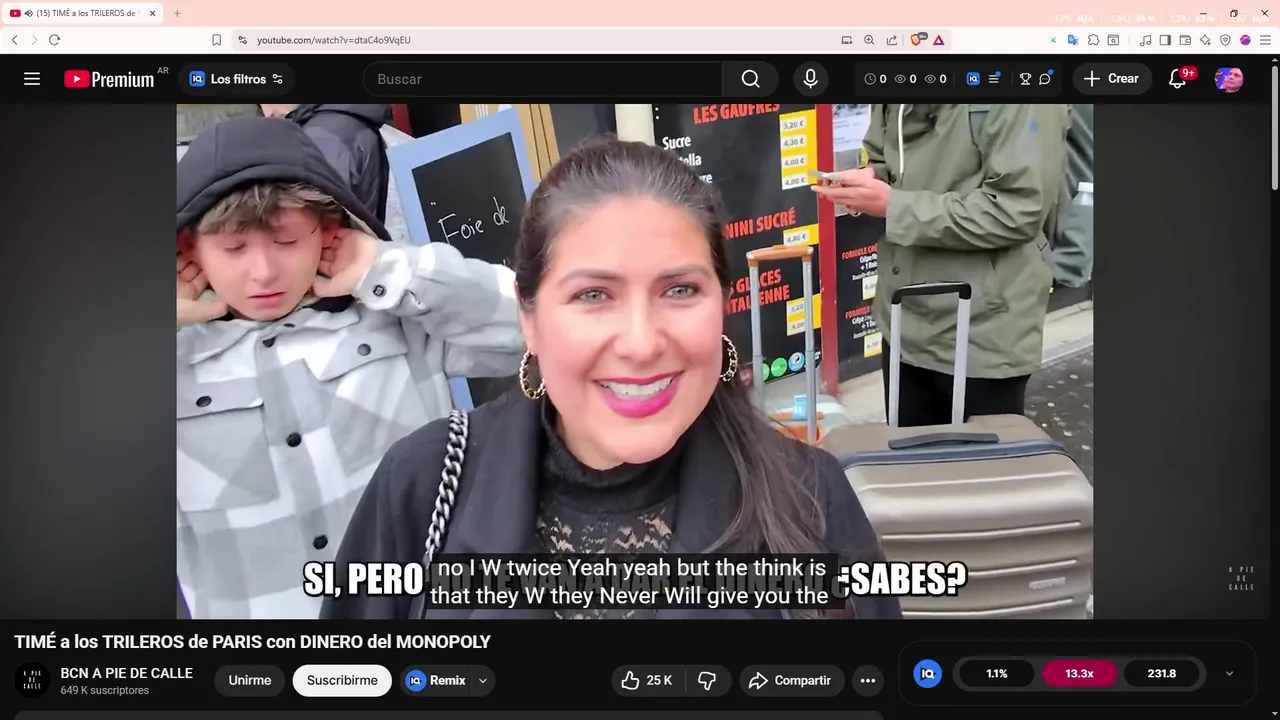Open the YouTube guide hamburger menu

[32, 79]
